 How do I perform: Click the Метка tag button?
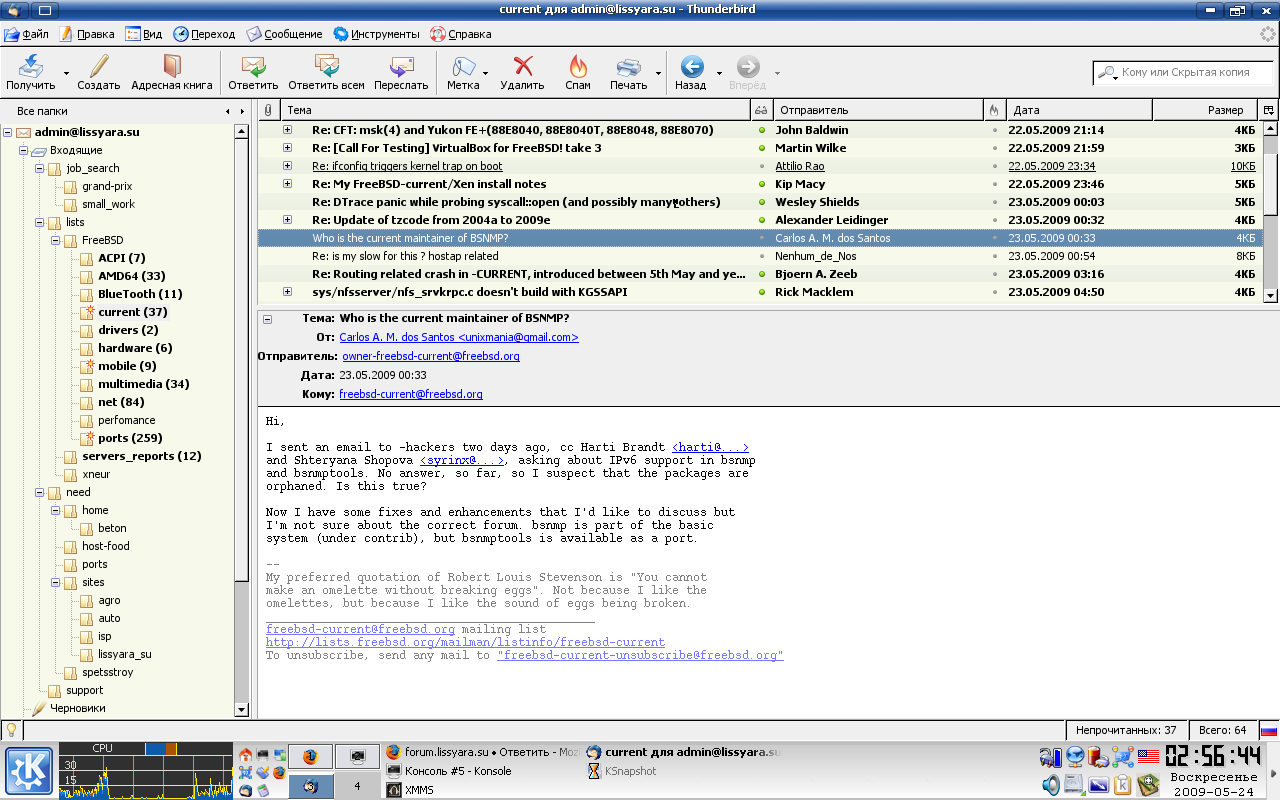463,72
